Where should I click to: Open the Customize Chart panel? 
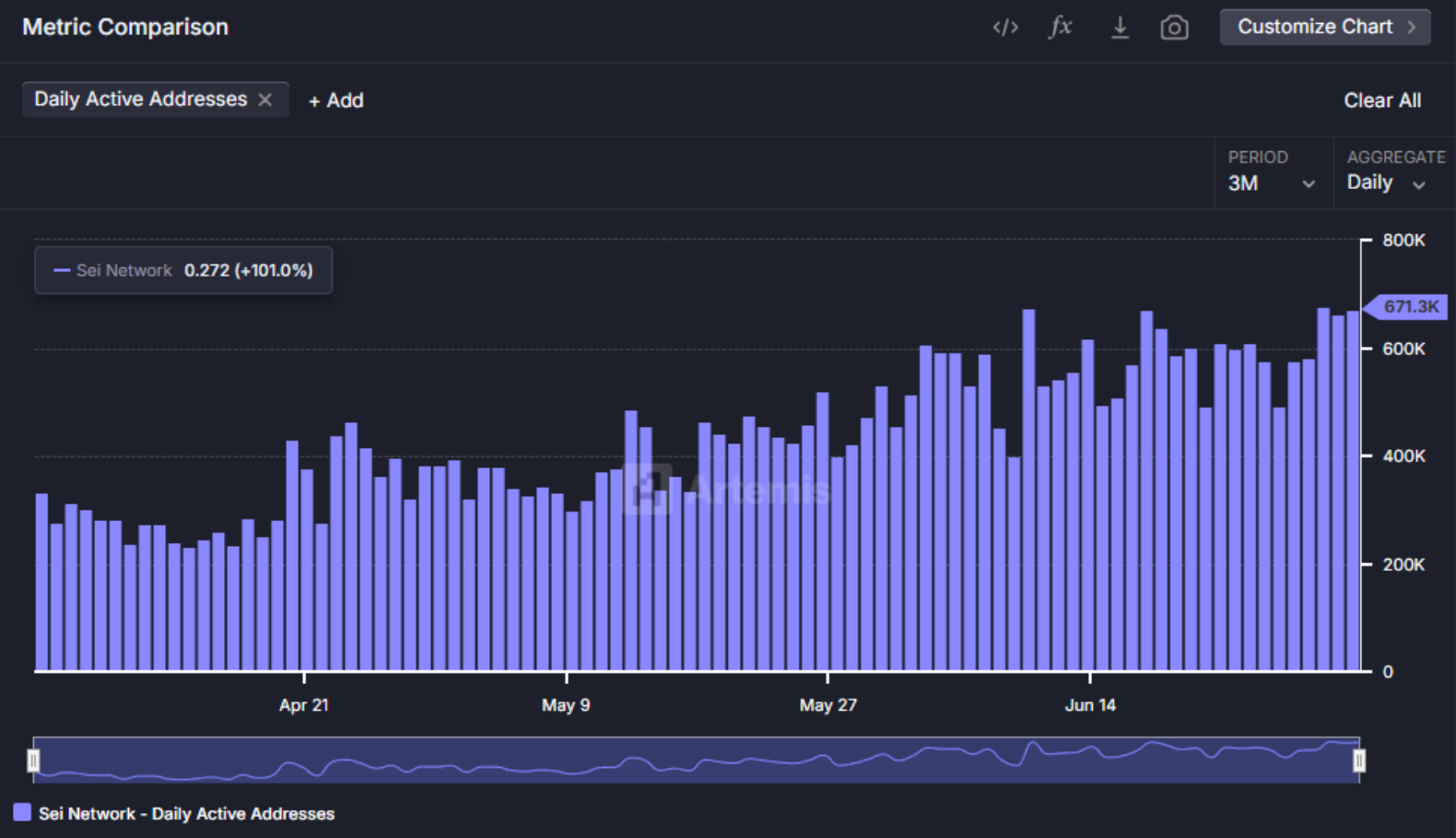[1325, 27]
